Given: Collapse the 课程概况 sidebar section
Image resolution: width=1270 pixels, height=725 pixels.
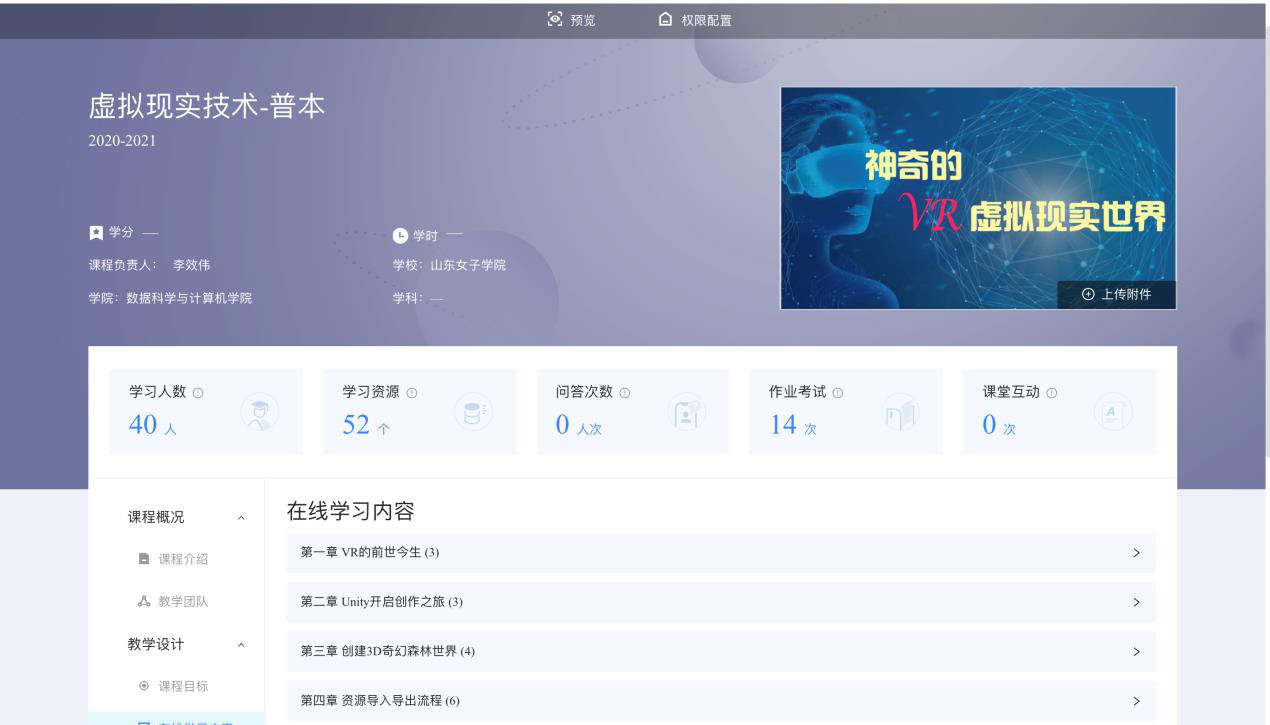Looking at the screenshot, I should point(239,518).
